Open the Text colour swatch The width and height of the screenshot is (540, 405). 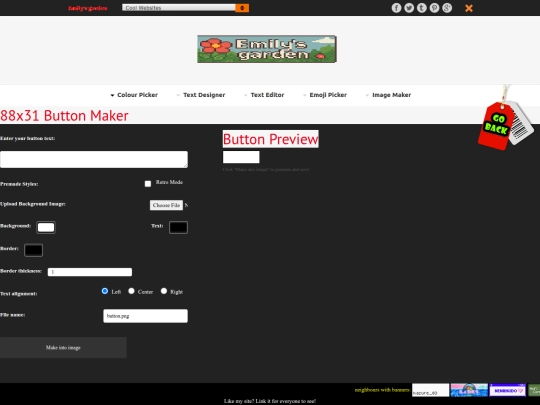[178, 227]
